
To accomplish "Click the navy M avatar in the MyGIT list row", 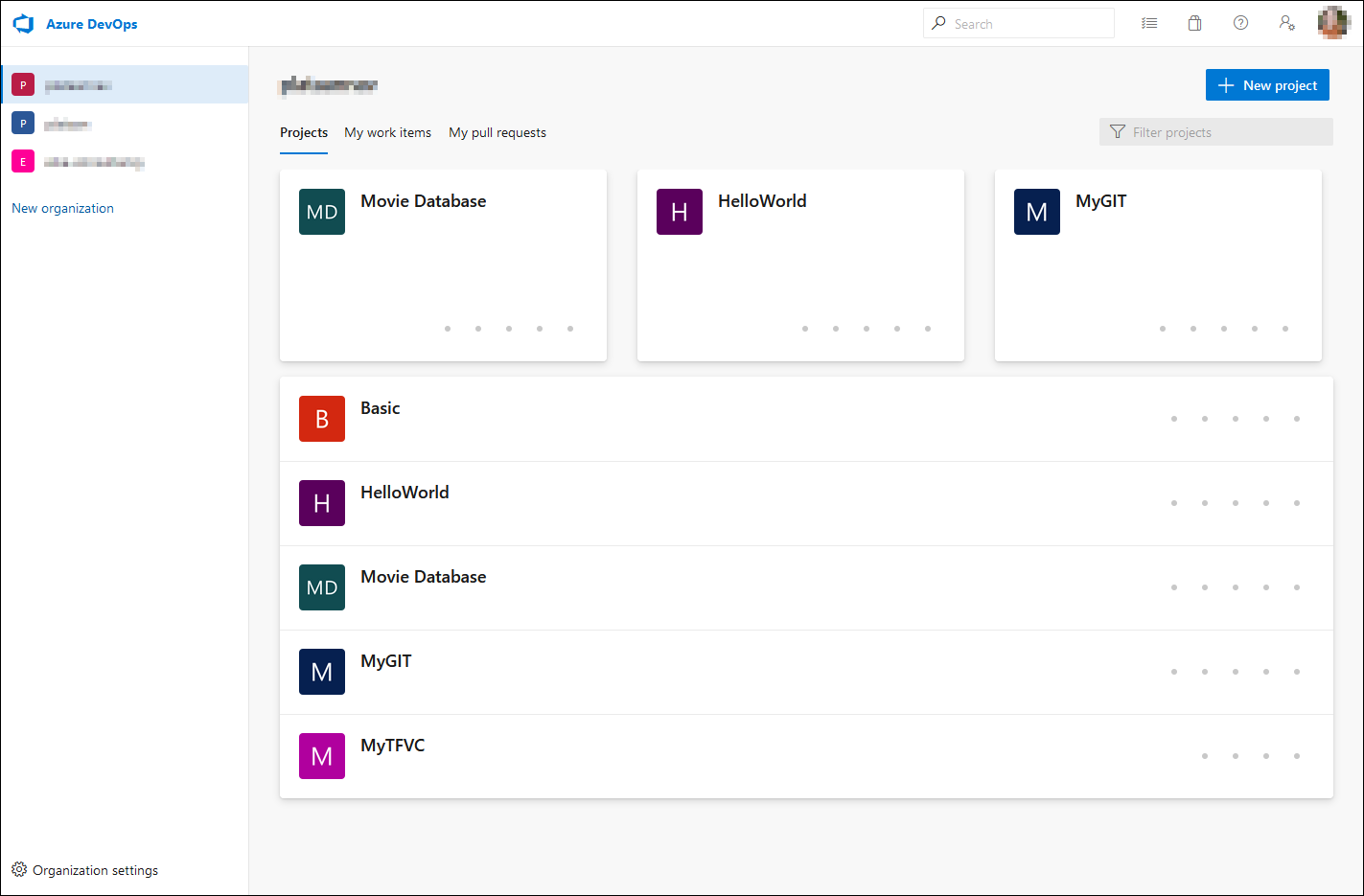I will pos(322,672).
